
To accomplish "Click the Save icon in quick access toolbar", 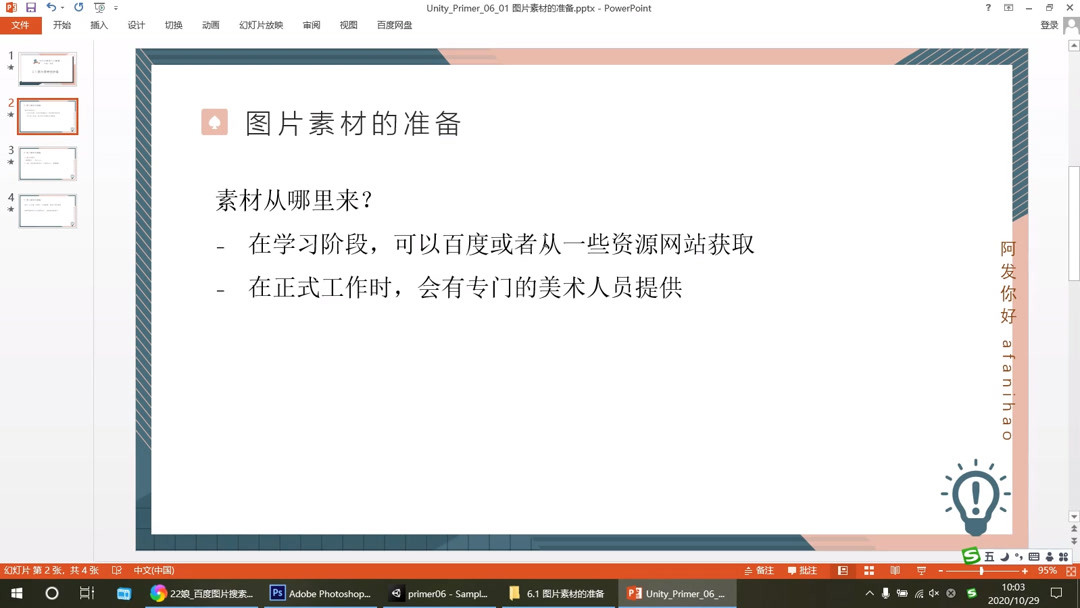I will coord(31,7).
